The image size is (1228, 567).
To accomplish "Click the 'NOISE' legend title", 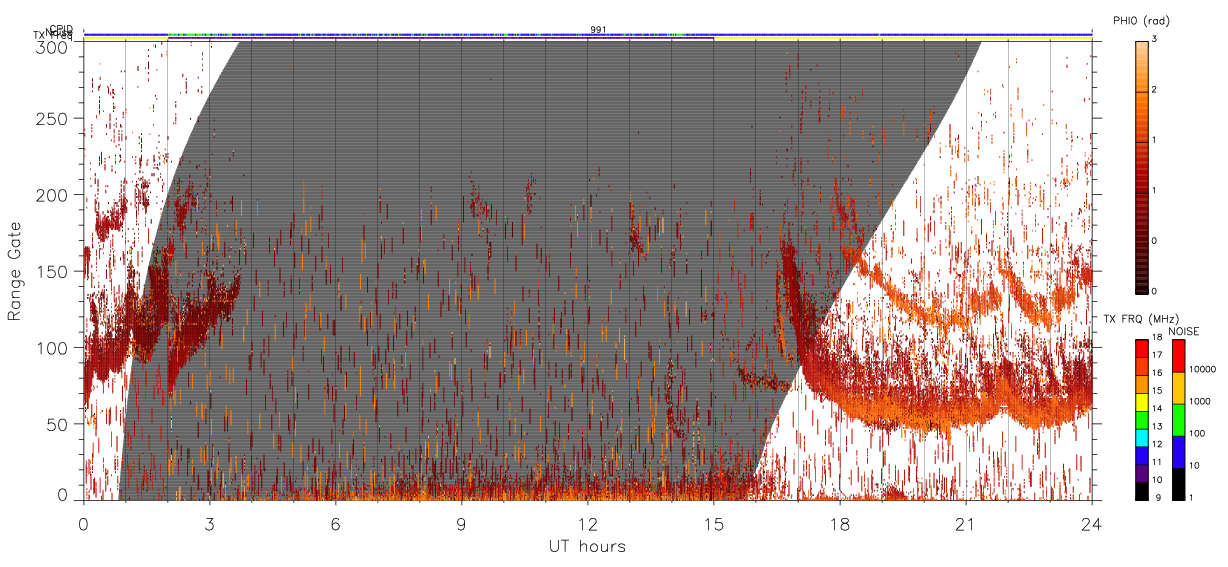I will click(1183, 330).
